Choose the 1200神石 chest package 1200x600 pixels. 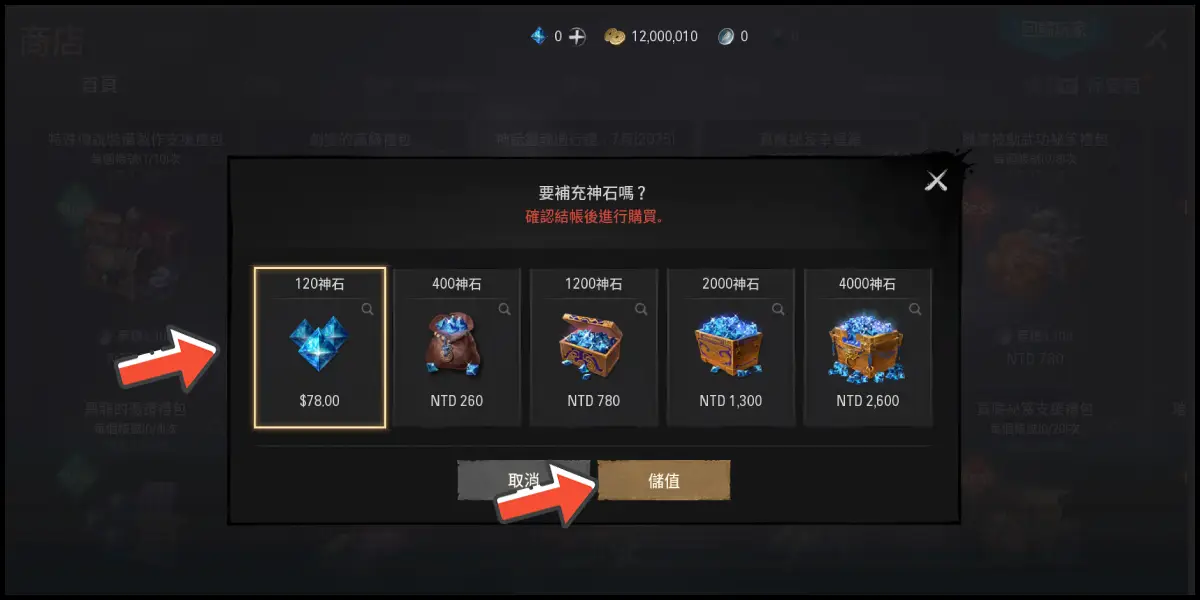point(594,347)
